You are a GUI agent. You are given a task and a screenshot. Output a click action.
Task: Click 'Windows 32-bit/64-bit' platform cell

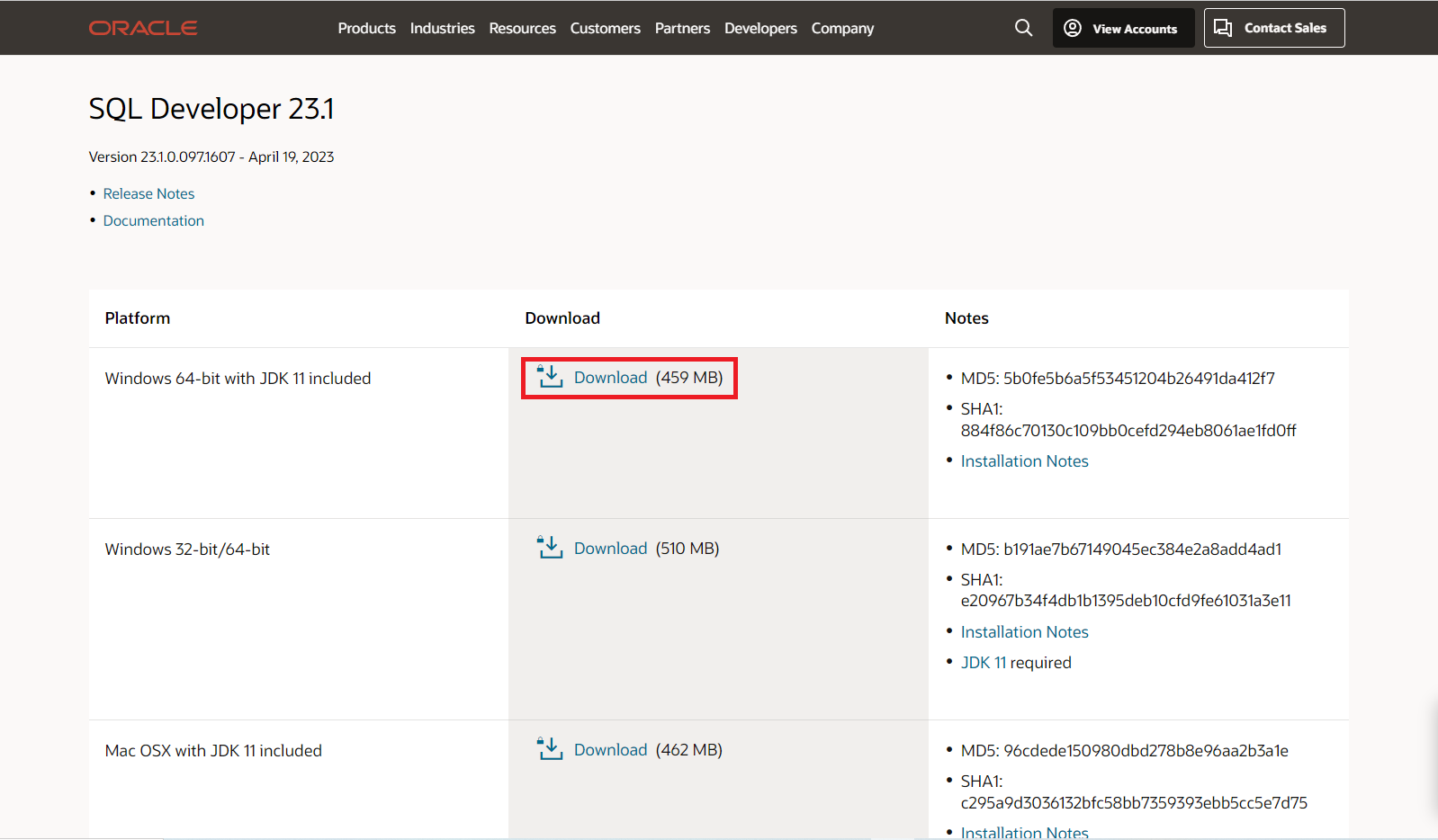click(x=187, y=549)
